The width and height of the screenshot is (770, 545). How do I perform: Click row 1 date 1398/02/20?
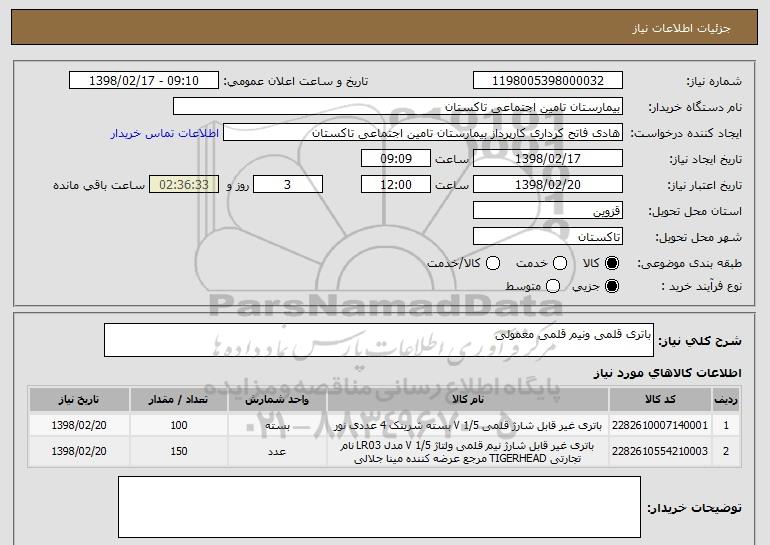coord(79,425)
